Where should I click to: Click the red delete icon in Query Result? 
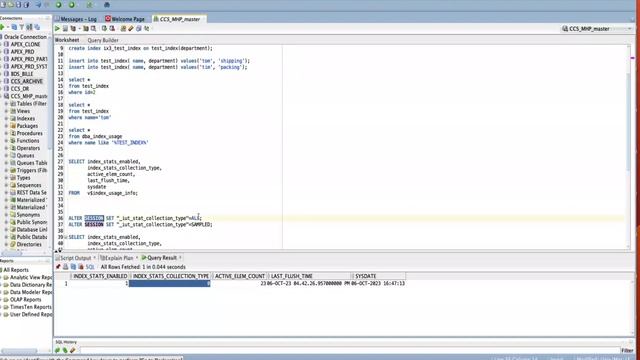point(81,267)
